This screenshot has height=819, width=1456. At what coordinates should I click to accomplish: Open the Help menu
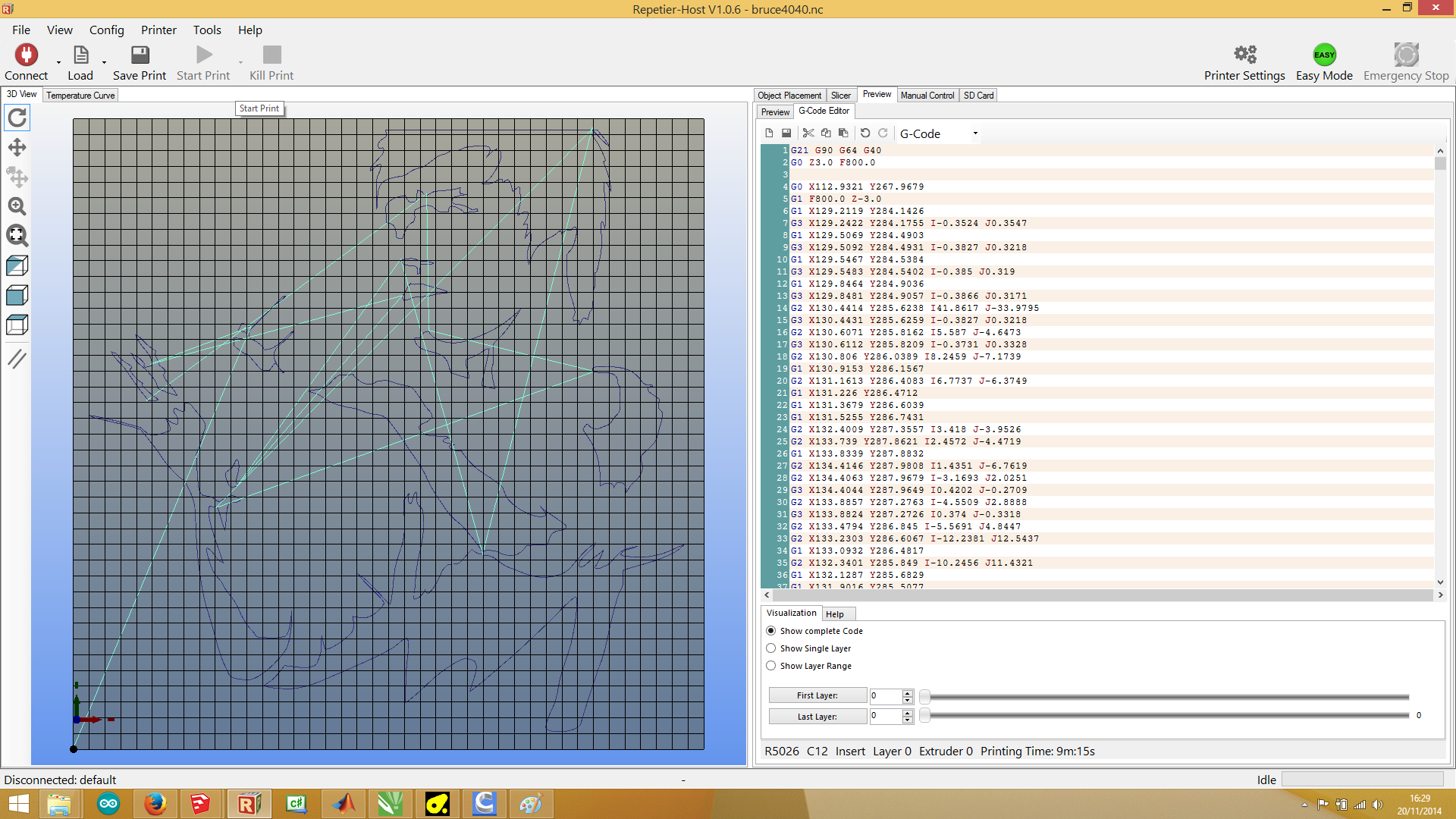tap(250, 30)
